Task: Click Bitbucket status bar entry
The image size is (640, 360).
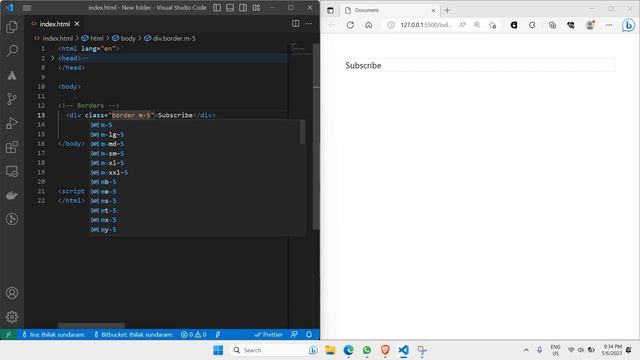Action: coord(133,334)
